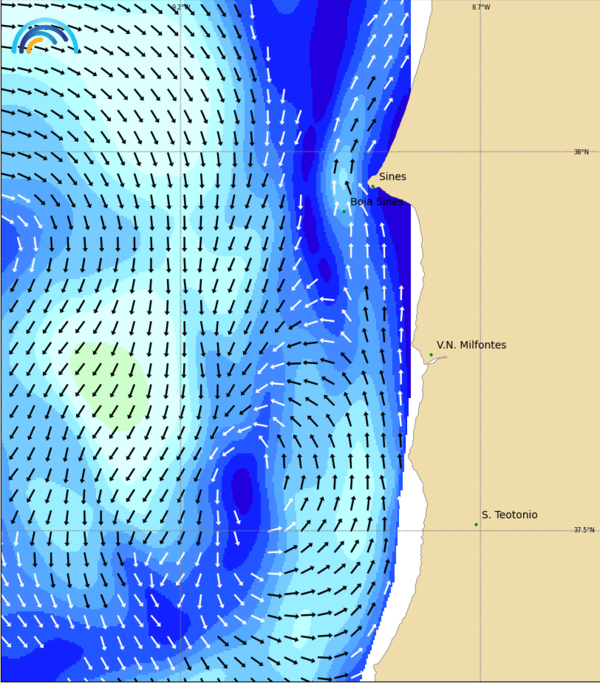Click grid crossing of 37.5°N and 9.2°W

tap(180, 530)
